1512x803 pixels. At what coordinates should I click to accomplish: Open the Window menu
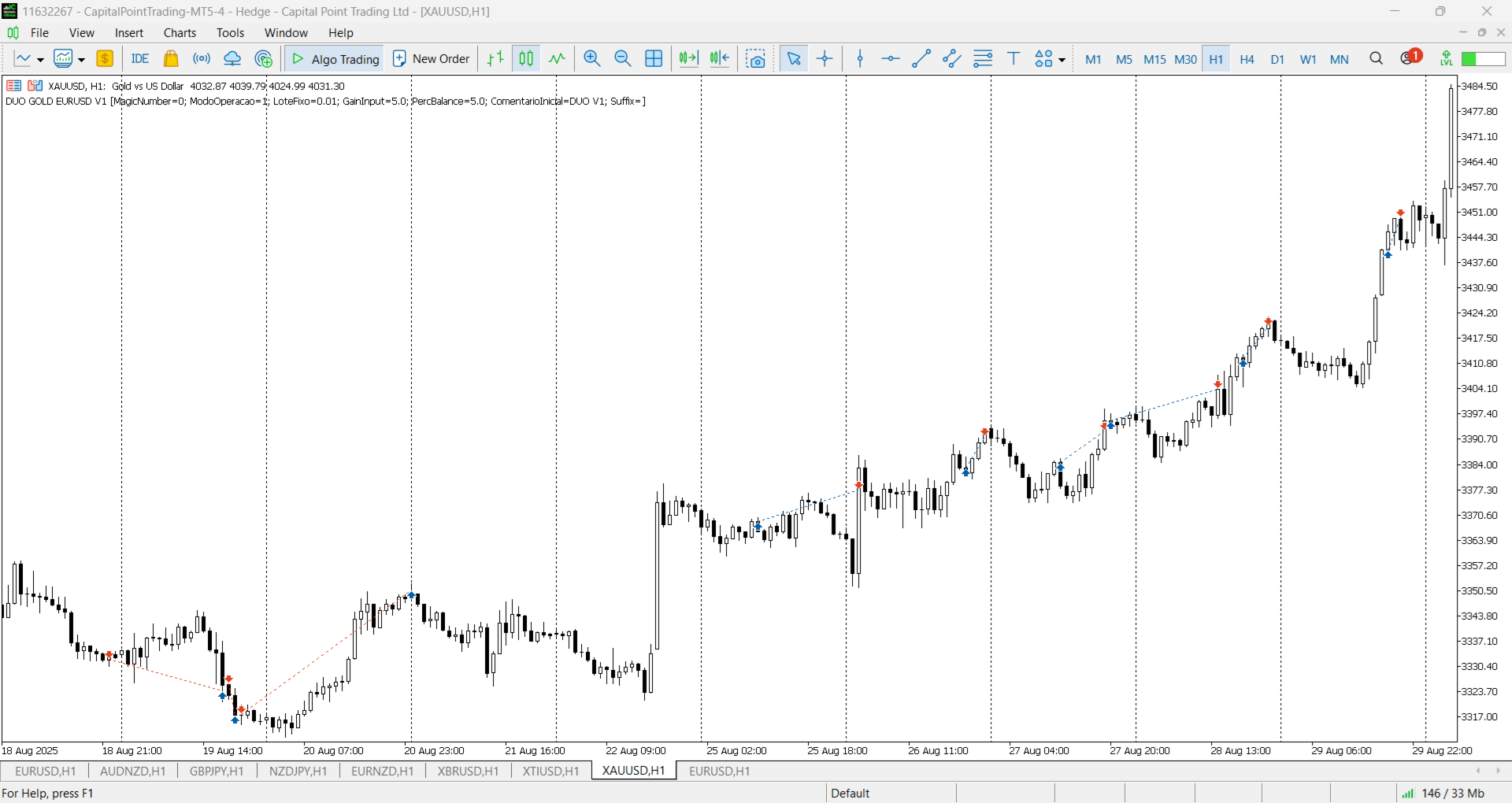[286, 33]
